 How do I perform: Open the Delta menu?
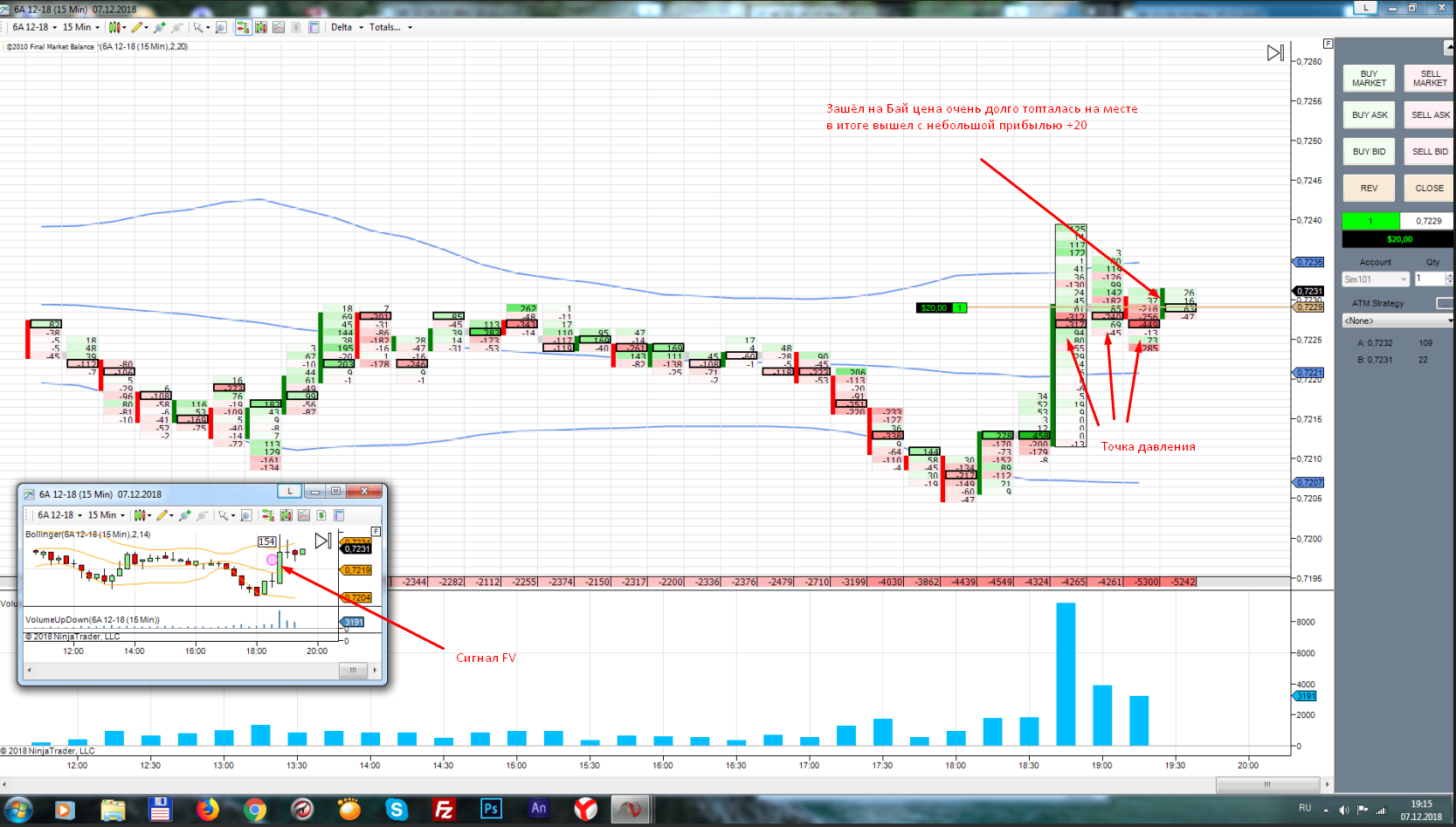pos(346,27)
